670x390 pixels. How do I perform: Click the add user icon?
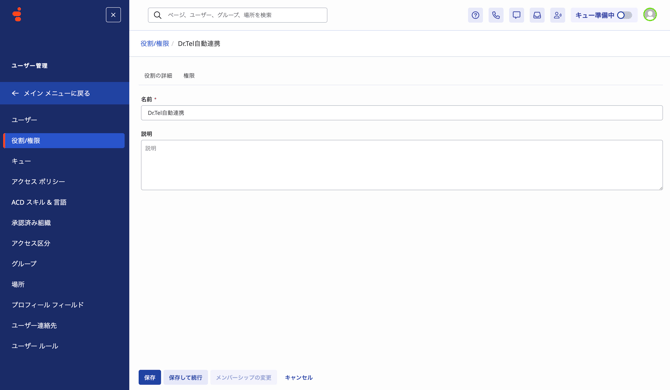point(558,15)
